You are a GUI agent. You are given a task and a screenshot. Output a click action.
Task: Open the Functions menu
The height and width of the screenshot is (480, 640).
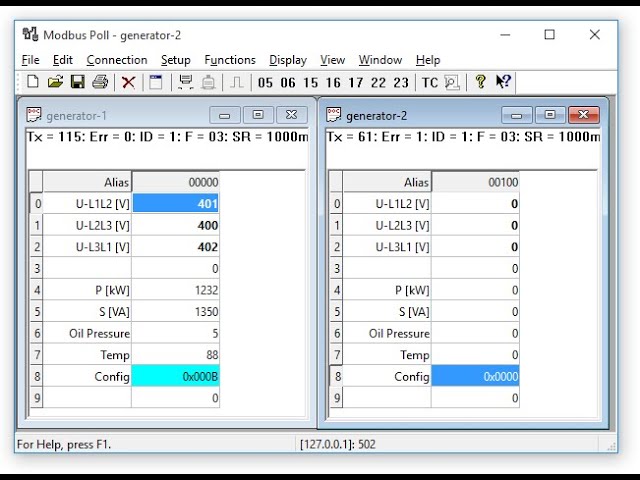click(x=230, y=60)
